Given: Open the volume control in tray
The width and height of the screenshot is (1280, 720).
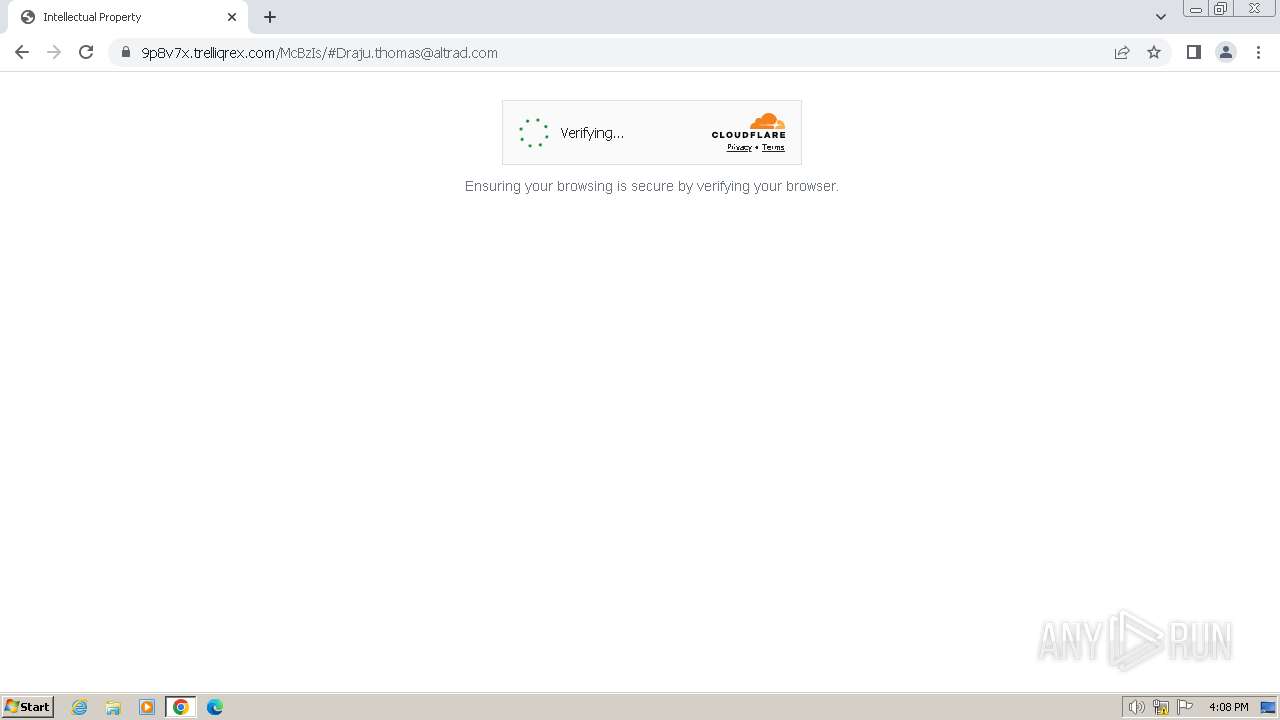Looking at the screenshot, I should pyautogui.click(x=1136, y=707).
